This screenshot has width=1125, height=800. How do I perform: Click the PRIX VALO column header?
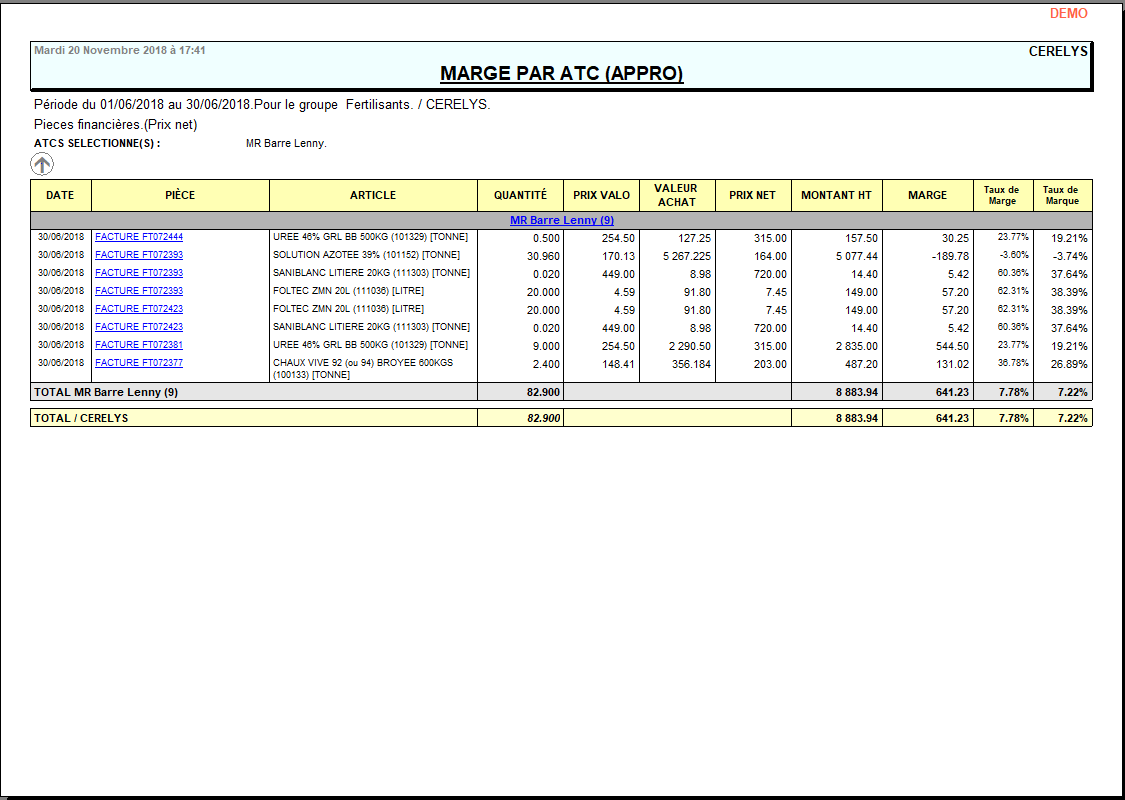click(601, 195)
